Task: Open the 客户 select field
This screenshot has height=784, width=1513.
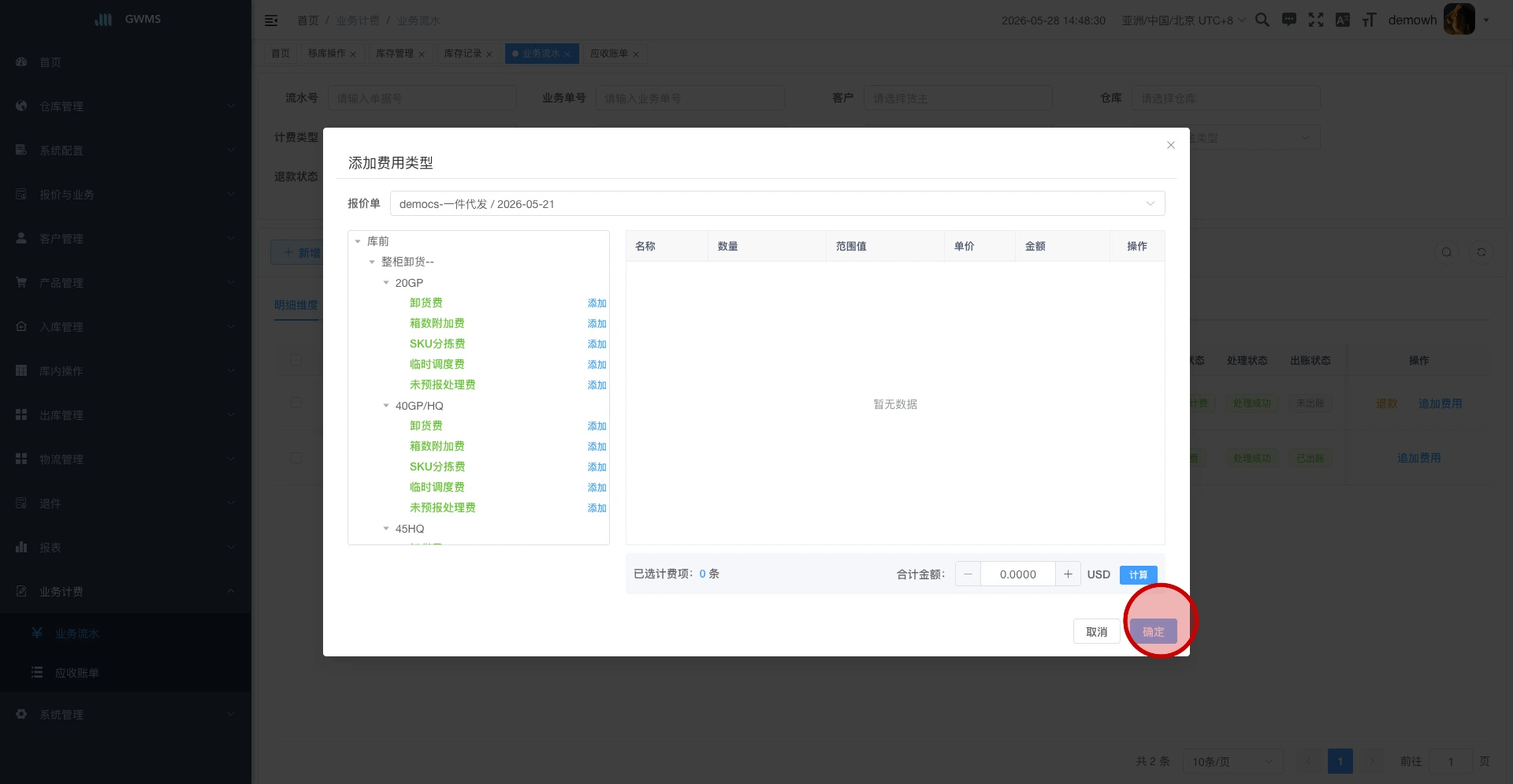Action: [957, 98]
